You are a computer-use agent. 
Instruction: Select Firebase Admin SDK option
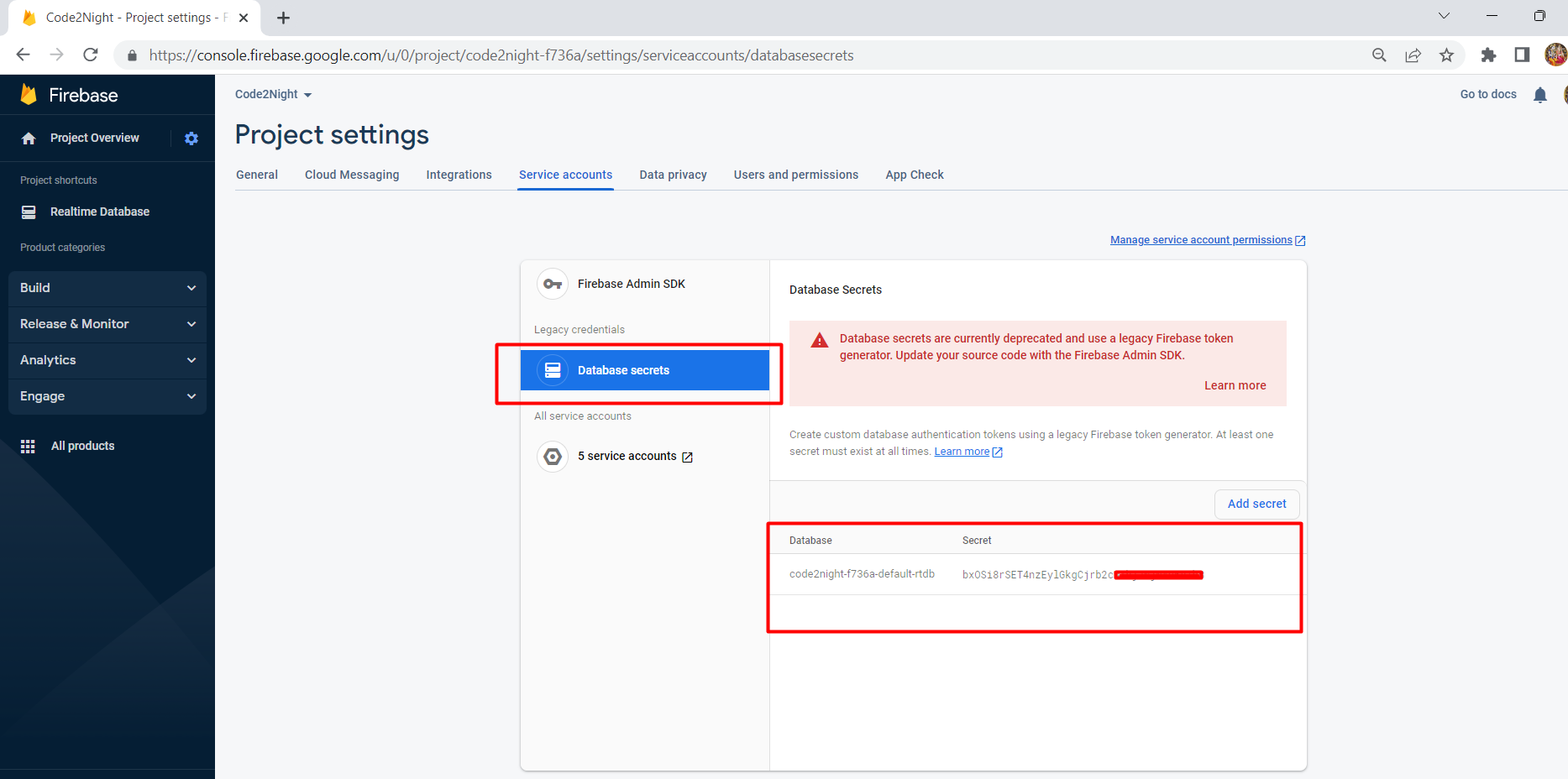645,285
